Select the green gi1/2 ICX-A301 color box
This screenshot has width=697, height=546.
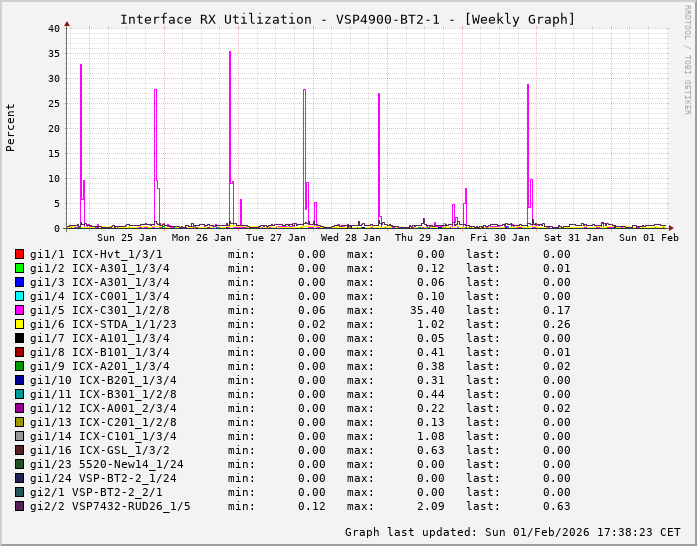pos(20,269)
